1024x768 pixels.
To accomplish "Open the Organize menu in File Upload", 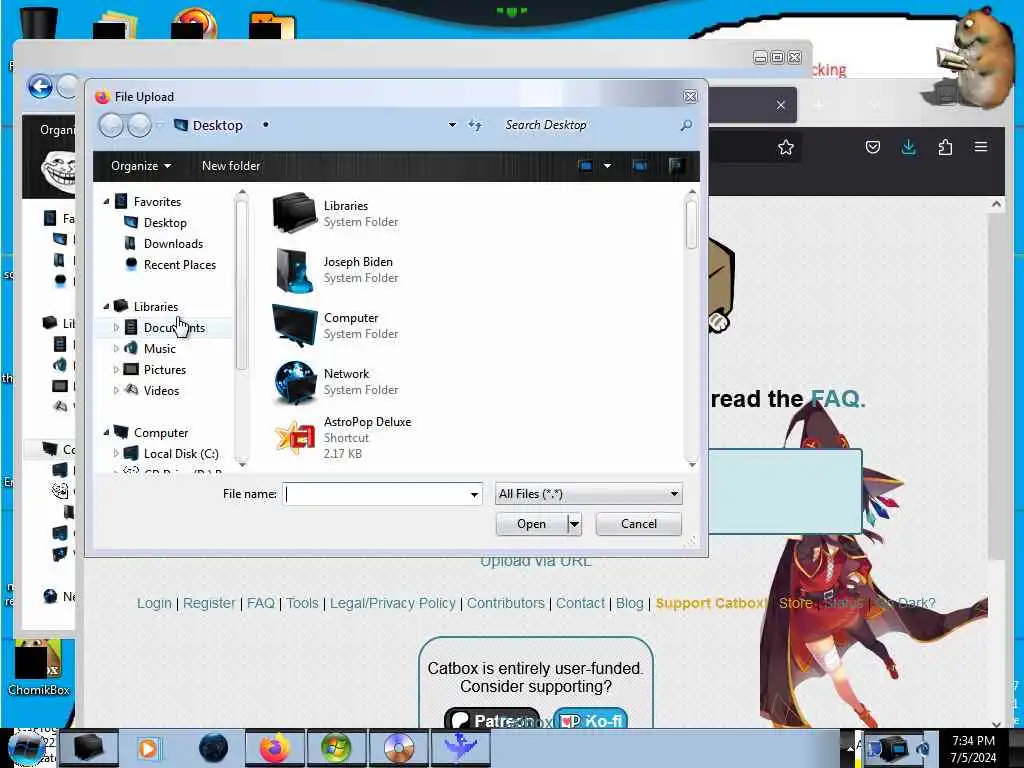I will 140,166.
